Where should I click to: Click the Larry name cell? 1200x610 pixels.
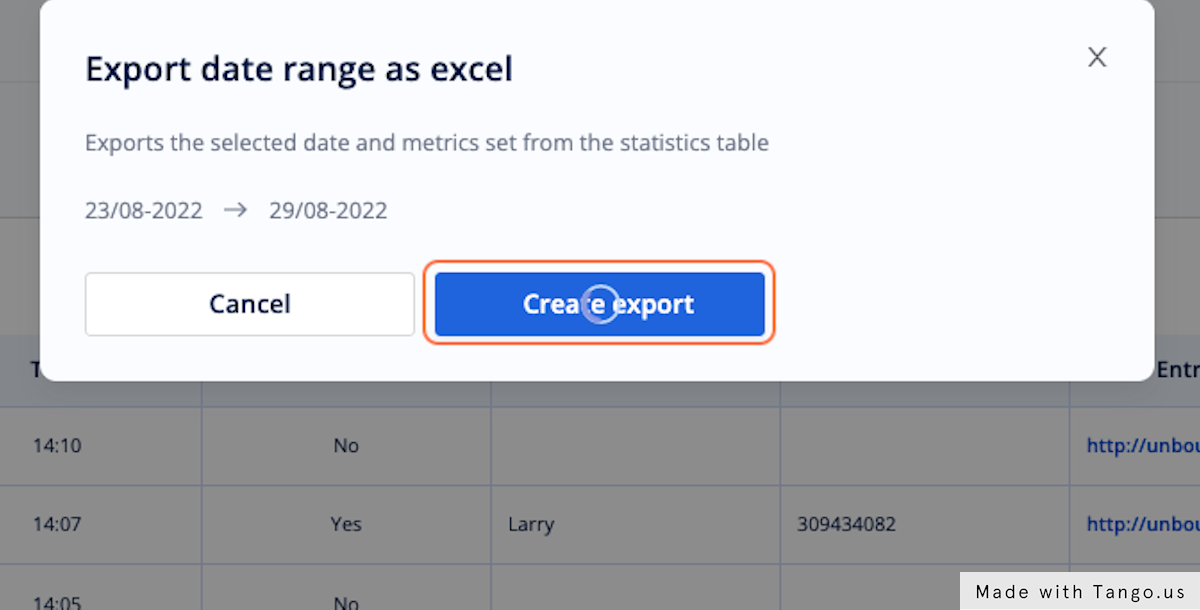click(x=530, y=524)
